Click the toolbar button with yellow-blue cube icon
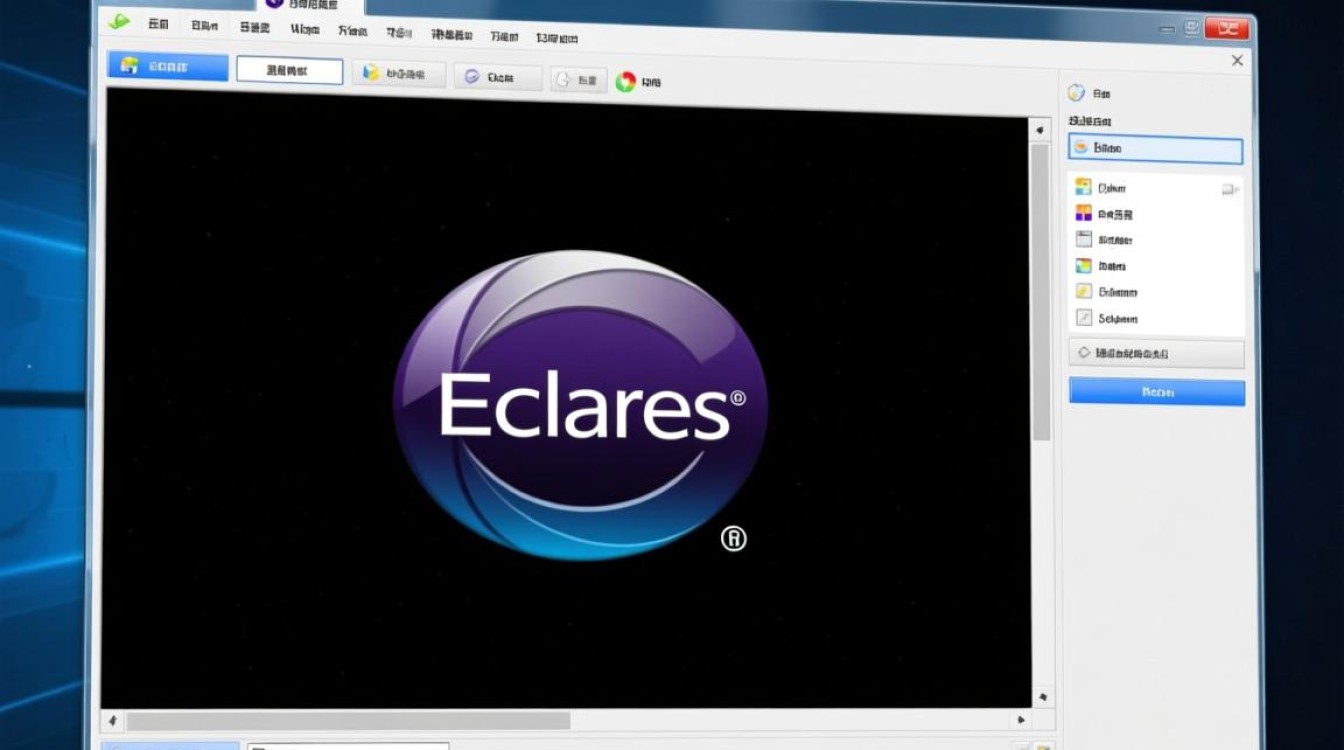Viewport: 1344px width, 750px height. 399,74
